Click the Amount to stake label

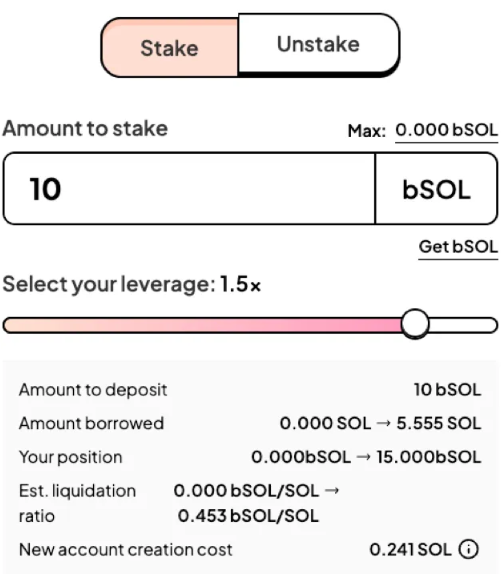point(85,128)
